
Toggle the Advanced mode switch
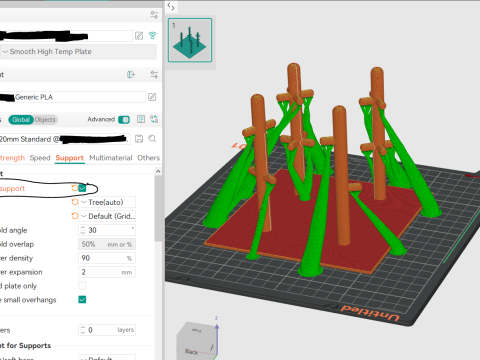click(124, 120)
